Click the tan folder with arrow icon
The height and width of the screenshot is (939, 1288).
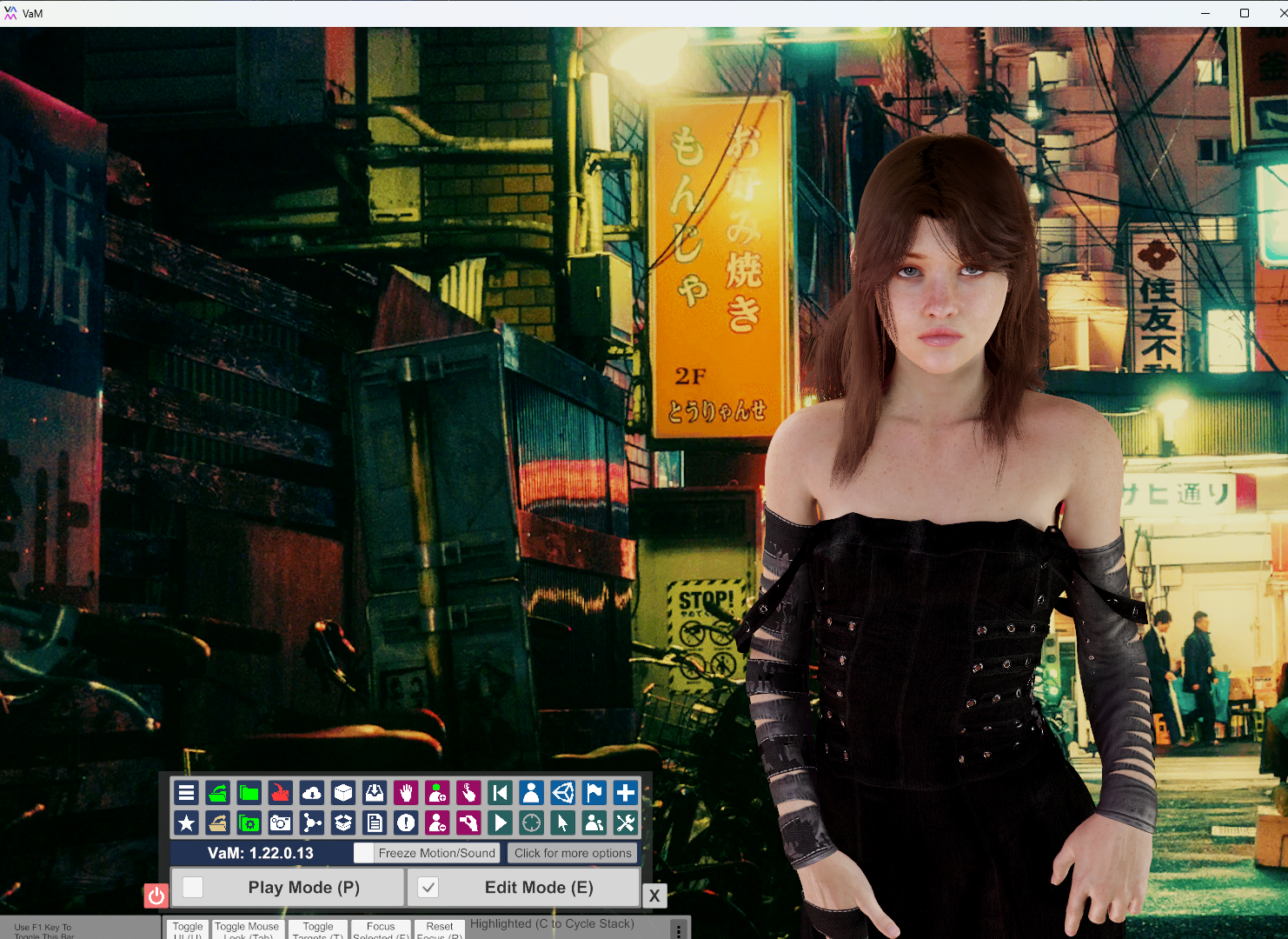[x=217, y=822]
